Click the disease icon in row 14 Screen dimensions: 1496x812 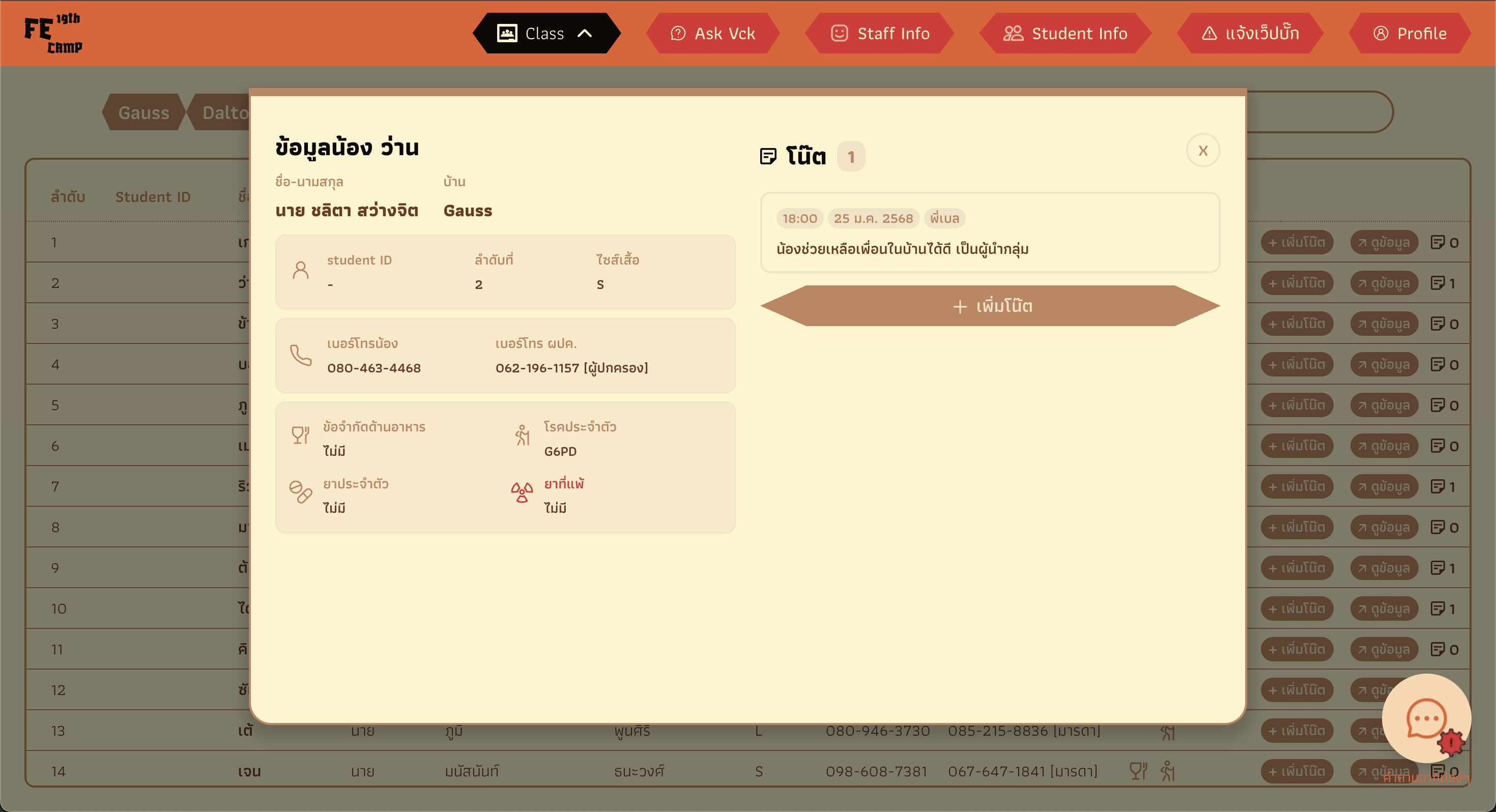click(1167, 771)
